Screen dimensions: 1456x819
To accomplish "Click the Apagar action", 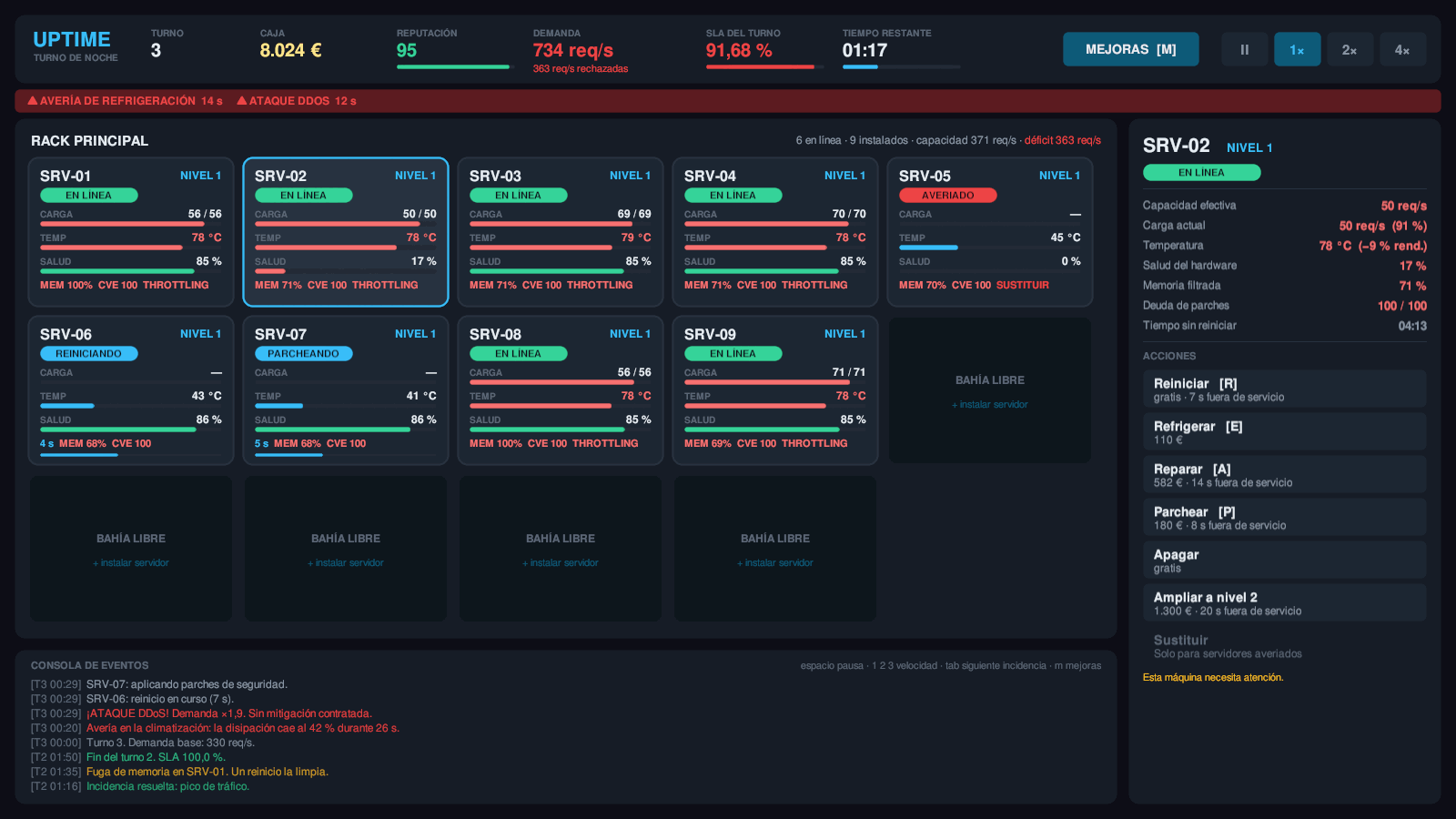I will tap(1284, 561).
